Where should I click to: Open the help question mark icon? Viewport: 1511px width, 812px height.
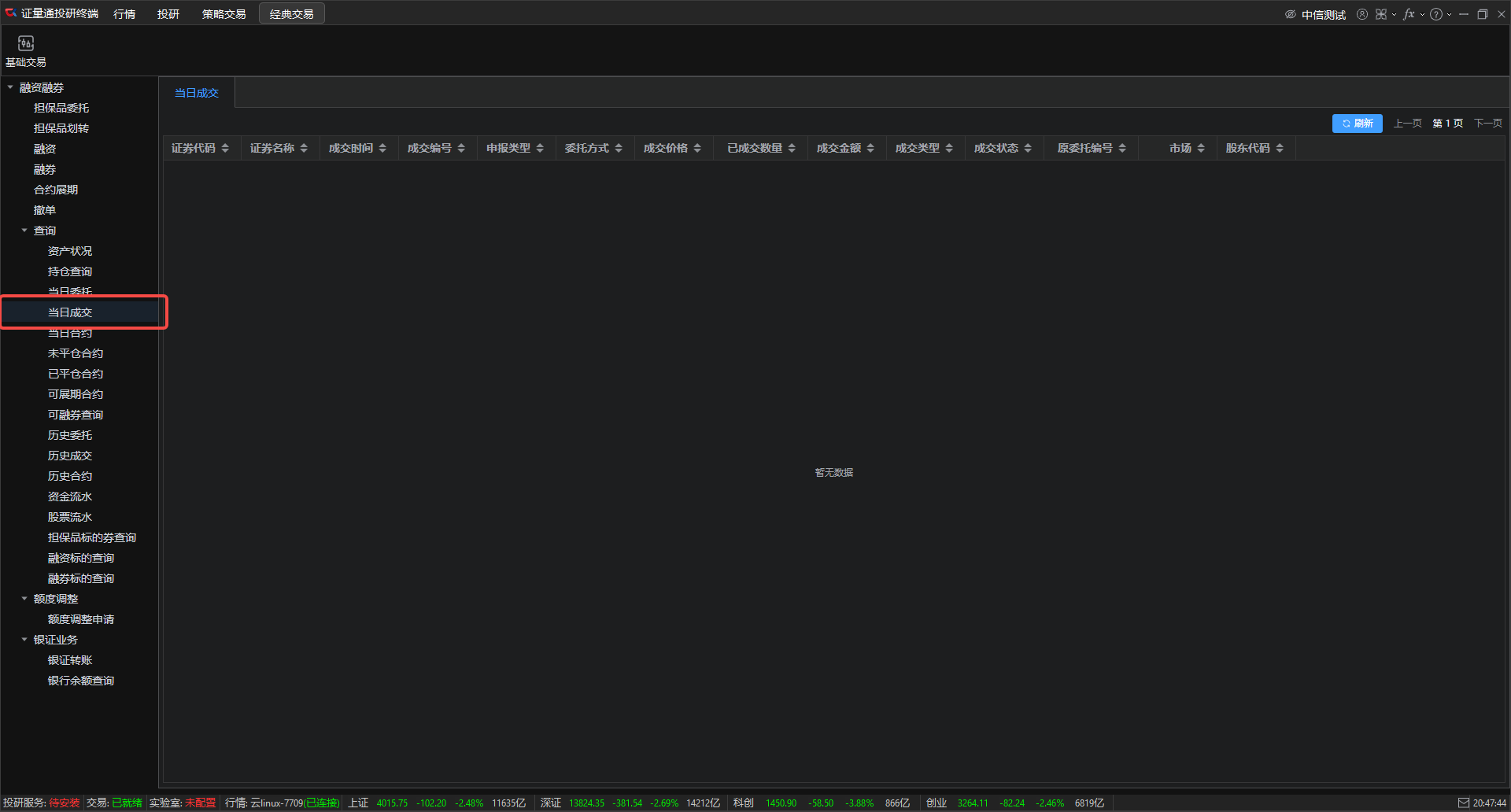[1436, 14]
